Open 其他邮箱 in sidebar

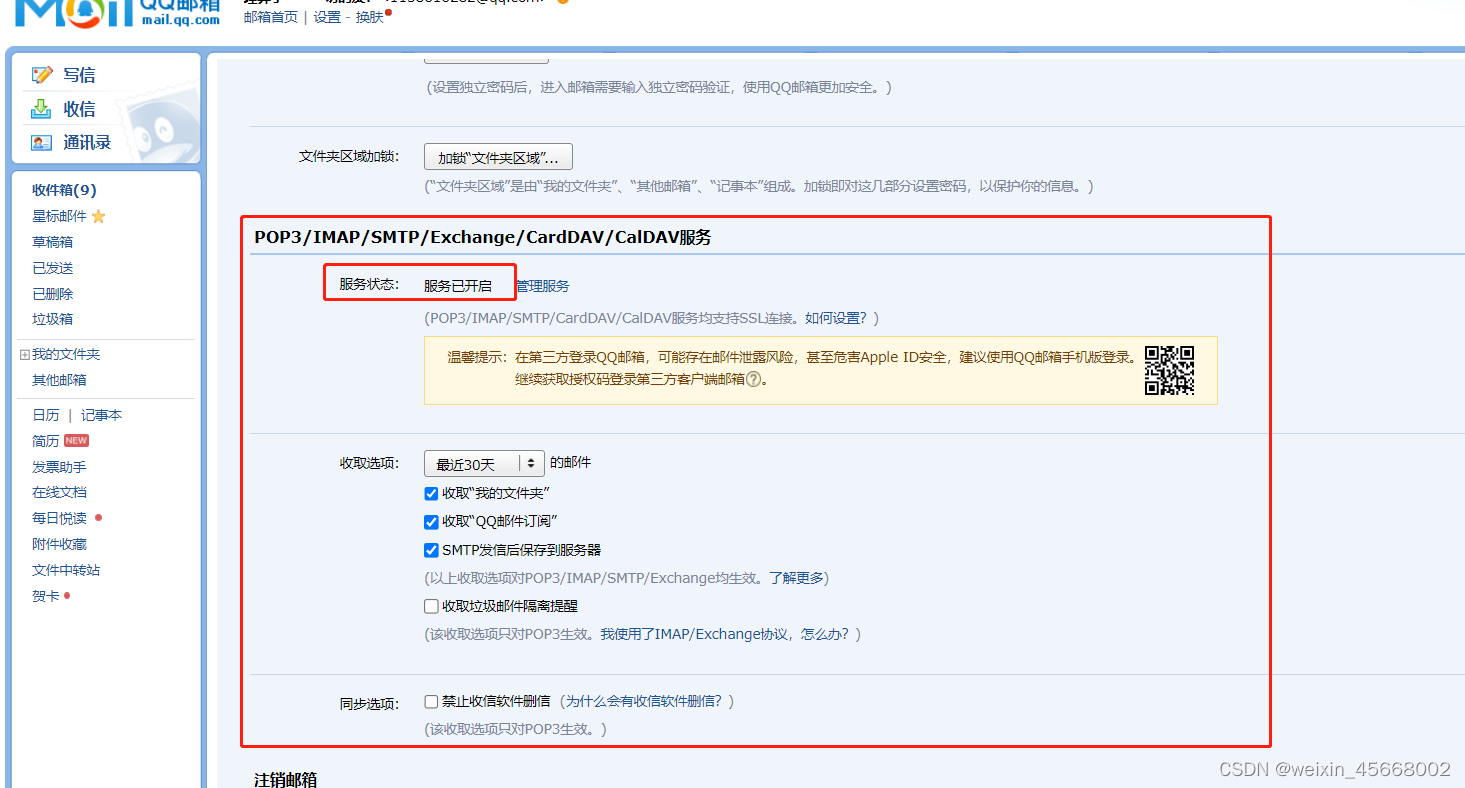tap(59, 380)
